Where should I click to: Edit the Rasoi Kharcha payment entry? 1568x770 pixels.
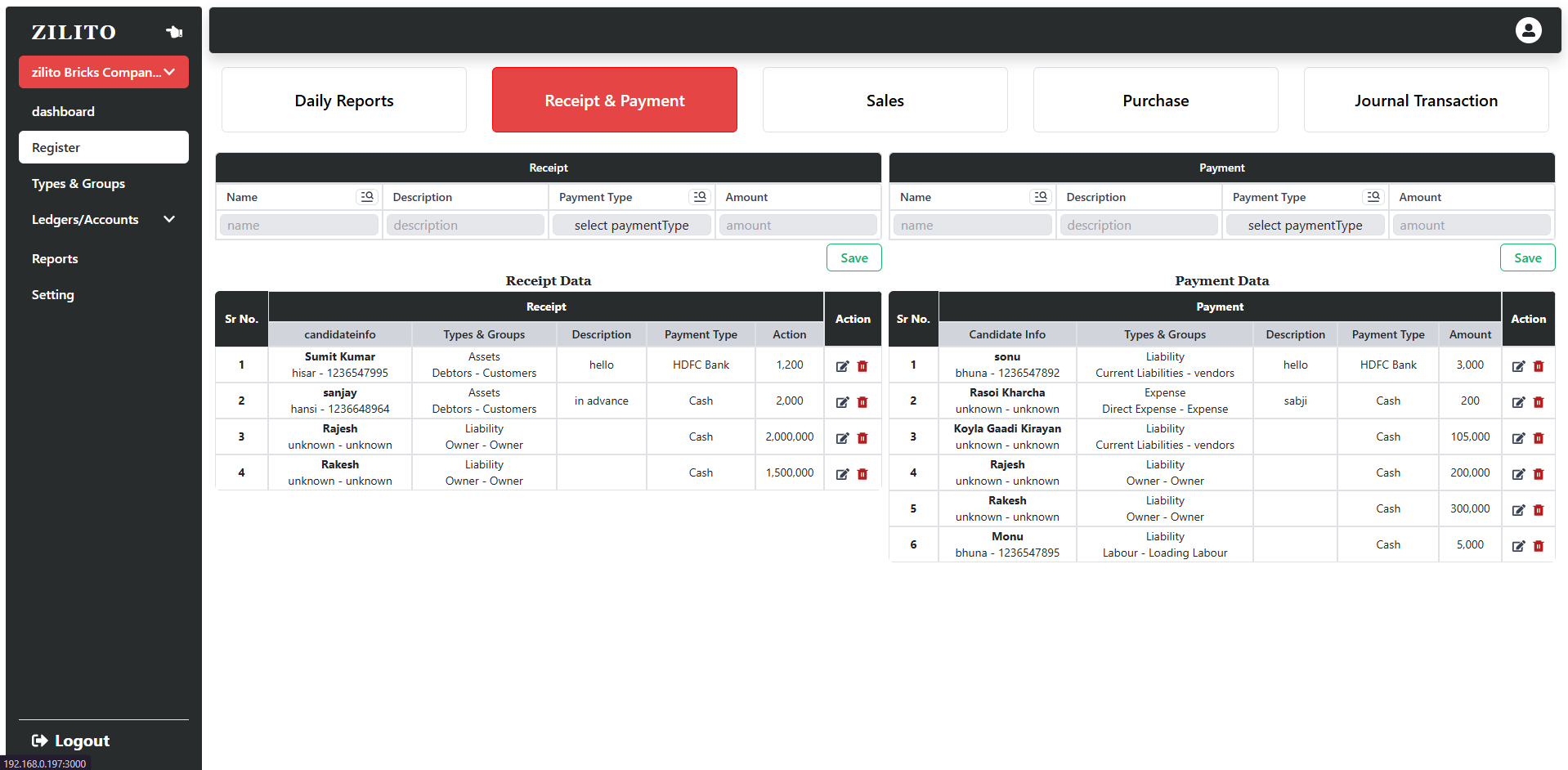(x=1518, y=402)
